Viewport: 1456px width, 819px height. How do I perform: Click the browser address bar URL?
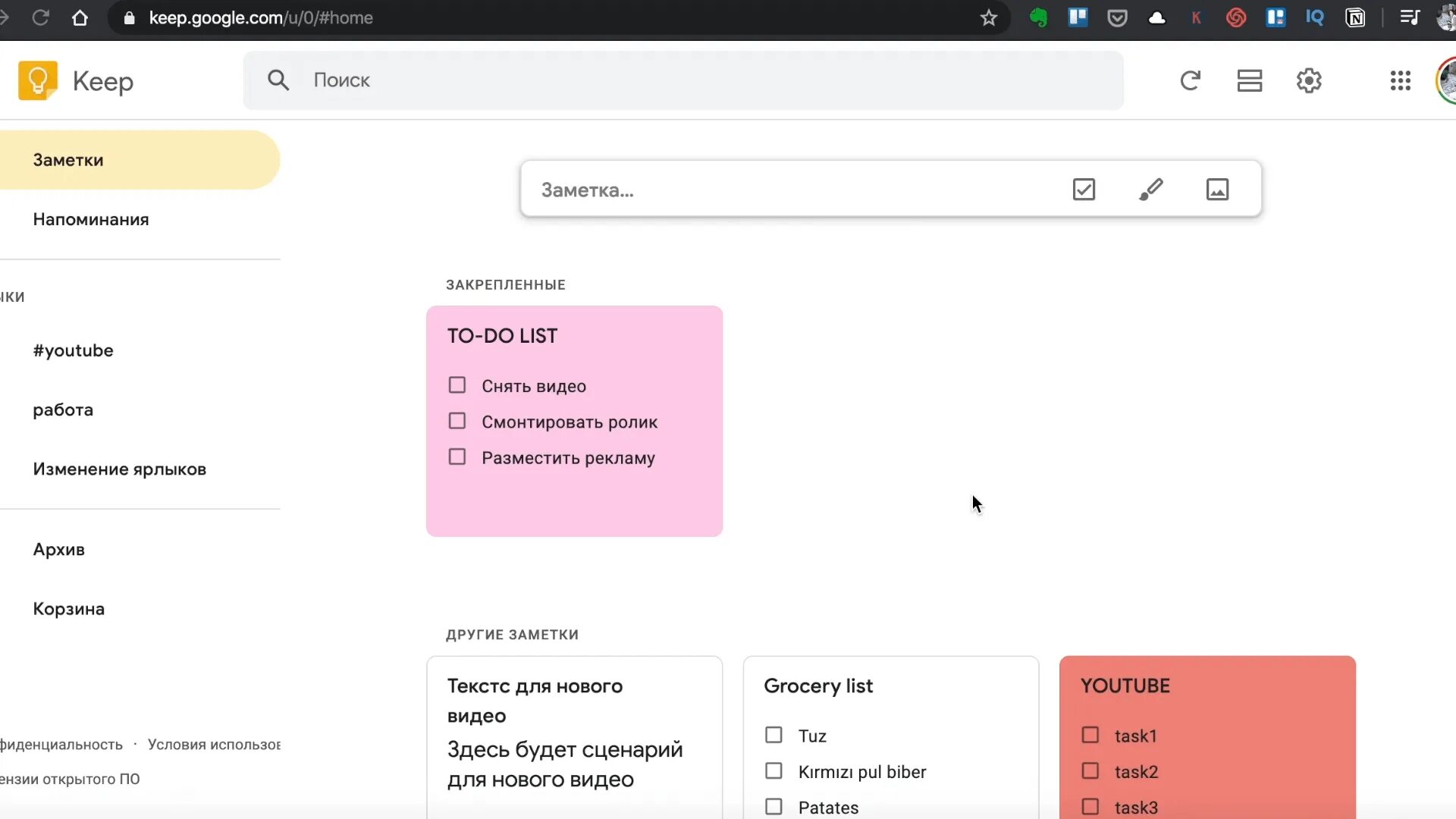[261, 17]
